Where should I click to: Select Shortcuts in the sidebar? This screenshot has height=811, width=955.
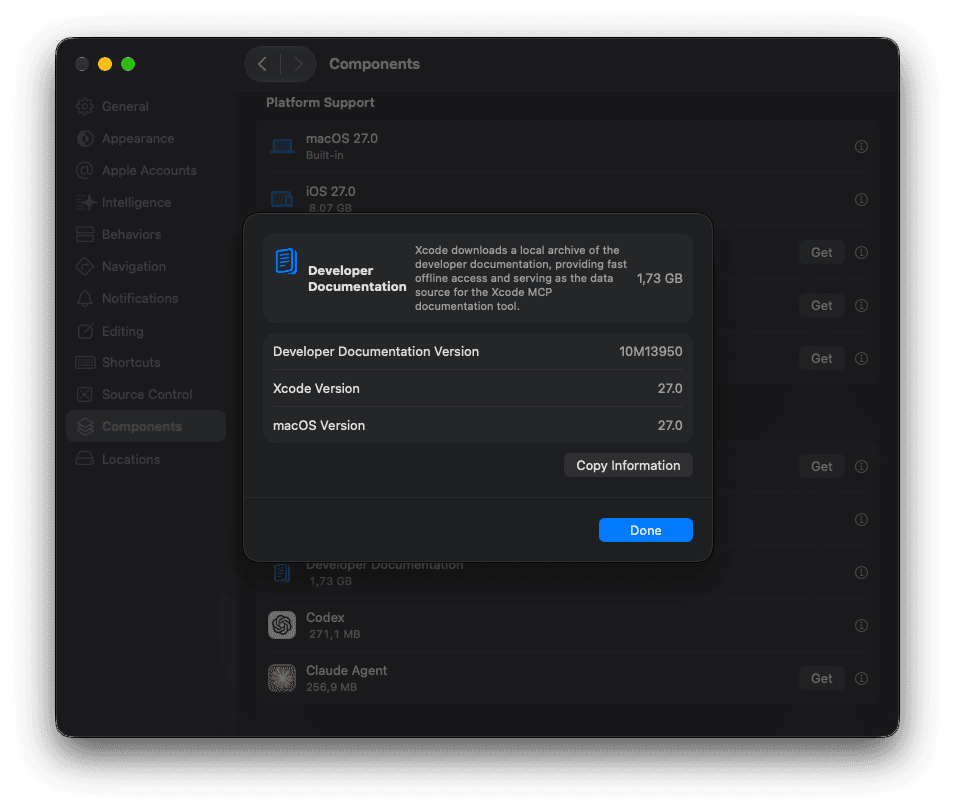coord(146,362)
